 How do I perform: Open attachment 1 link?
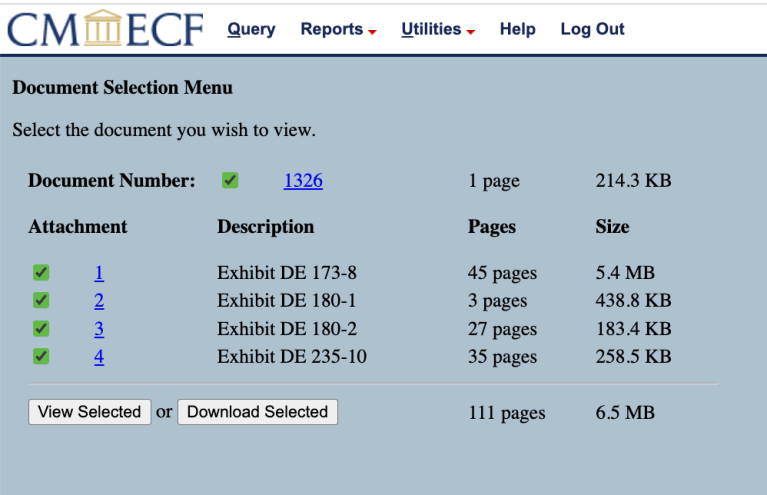(x=99, y=273)
